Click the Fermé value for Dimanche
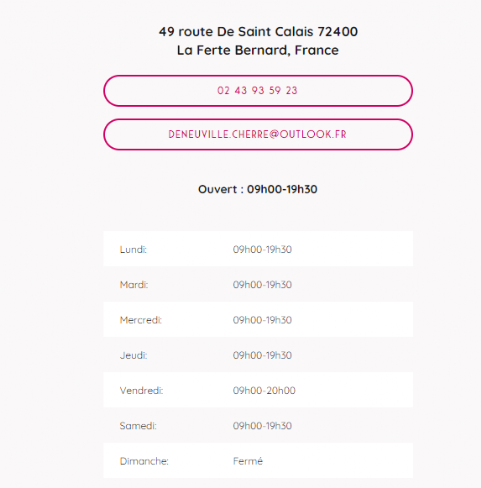This screenshot has width=481, height=488. tap(248, 461)
